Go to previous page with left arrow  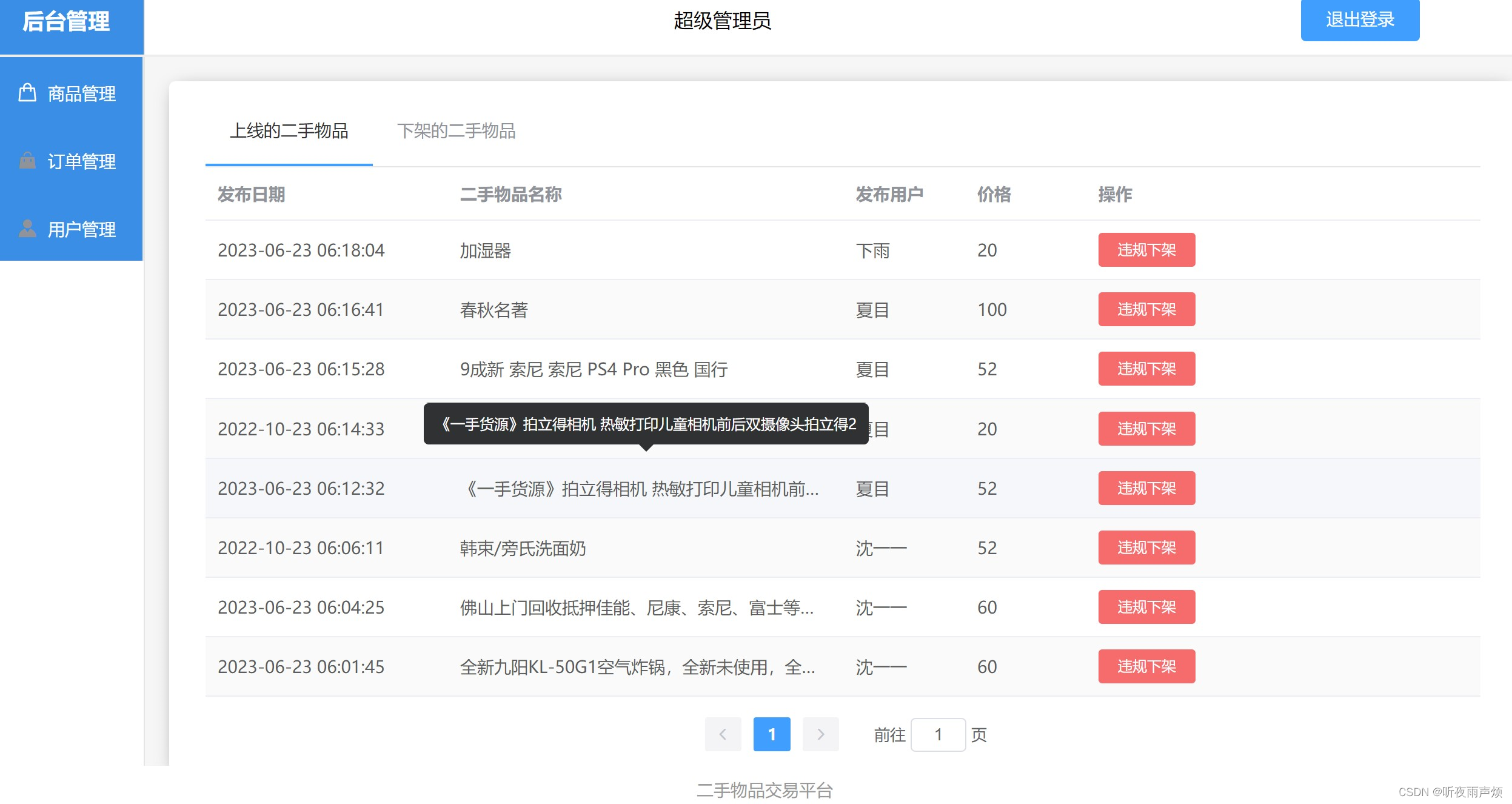[x=723, y=734]
